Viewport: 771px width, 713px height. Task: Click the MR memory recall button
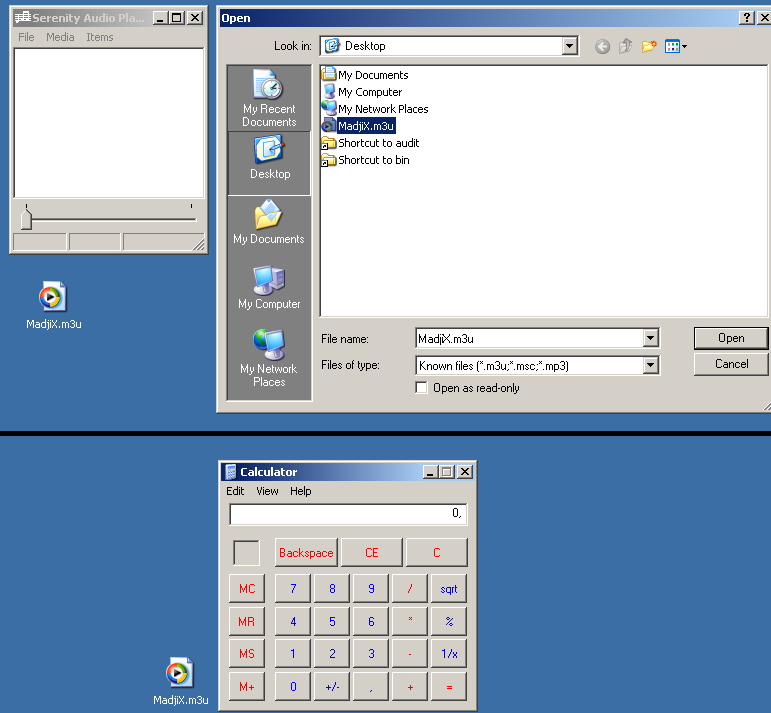tap(247, 622)
